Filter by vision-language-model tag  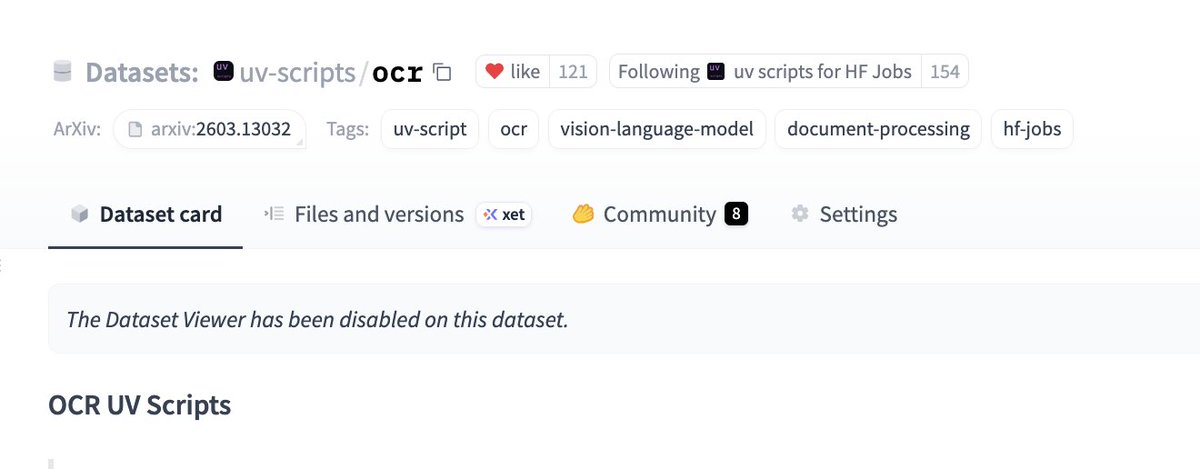click(657, 129)
